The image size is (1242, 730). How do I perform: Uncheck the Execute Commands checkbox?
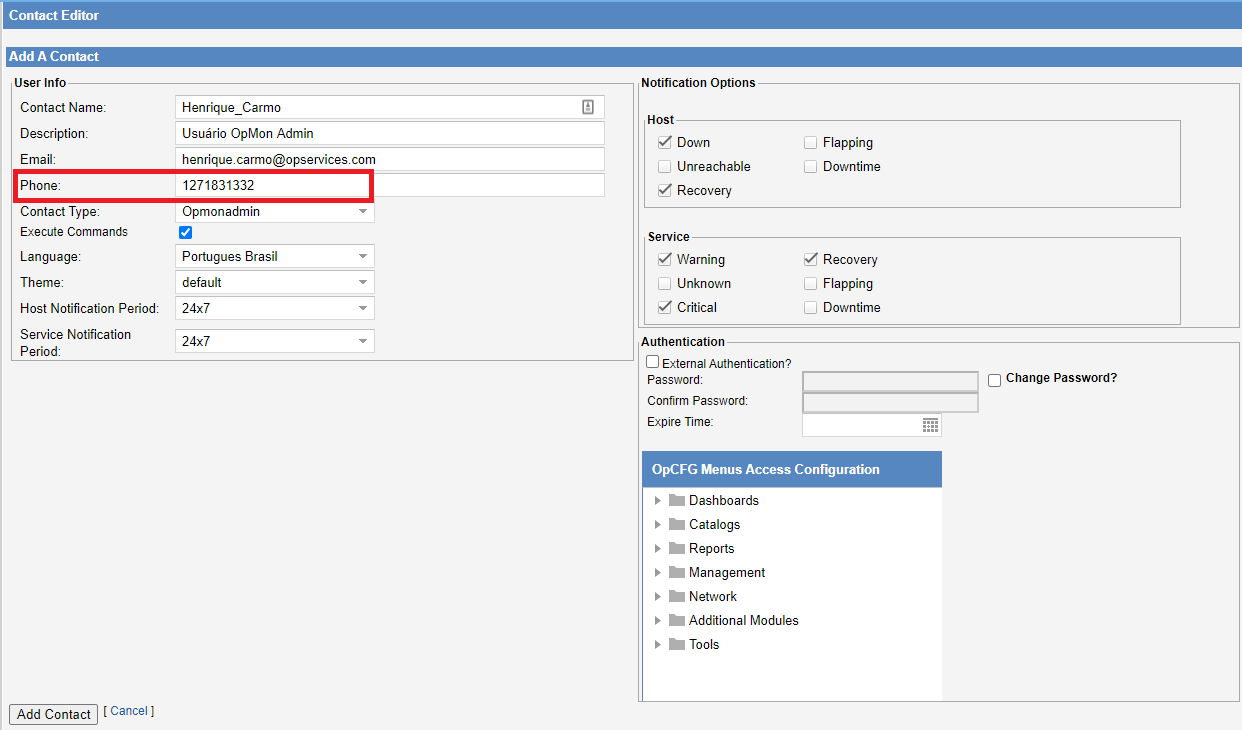coord(185,232)
